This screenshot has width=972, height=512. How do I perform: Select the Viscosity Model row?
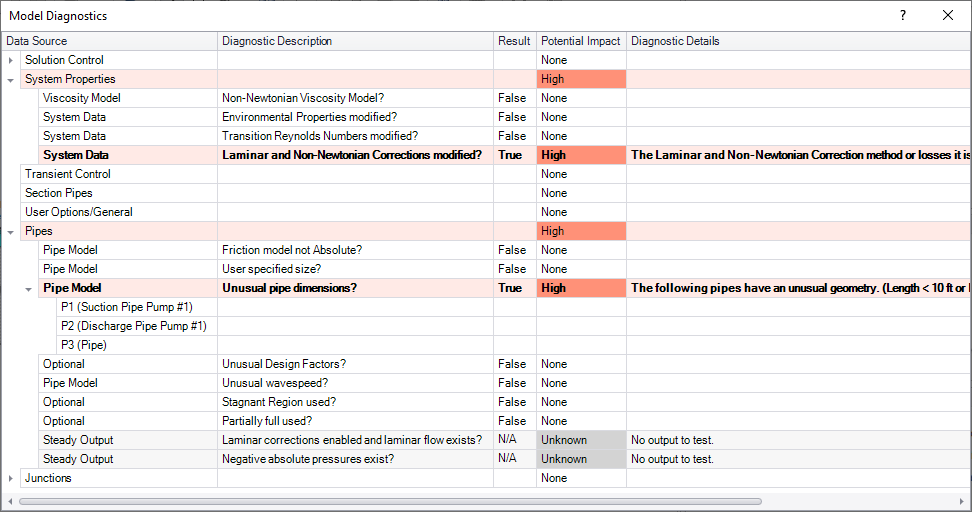(x=82, y=98)
